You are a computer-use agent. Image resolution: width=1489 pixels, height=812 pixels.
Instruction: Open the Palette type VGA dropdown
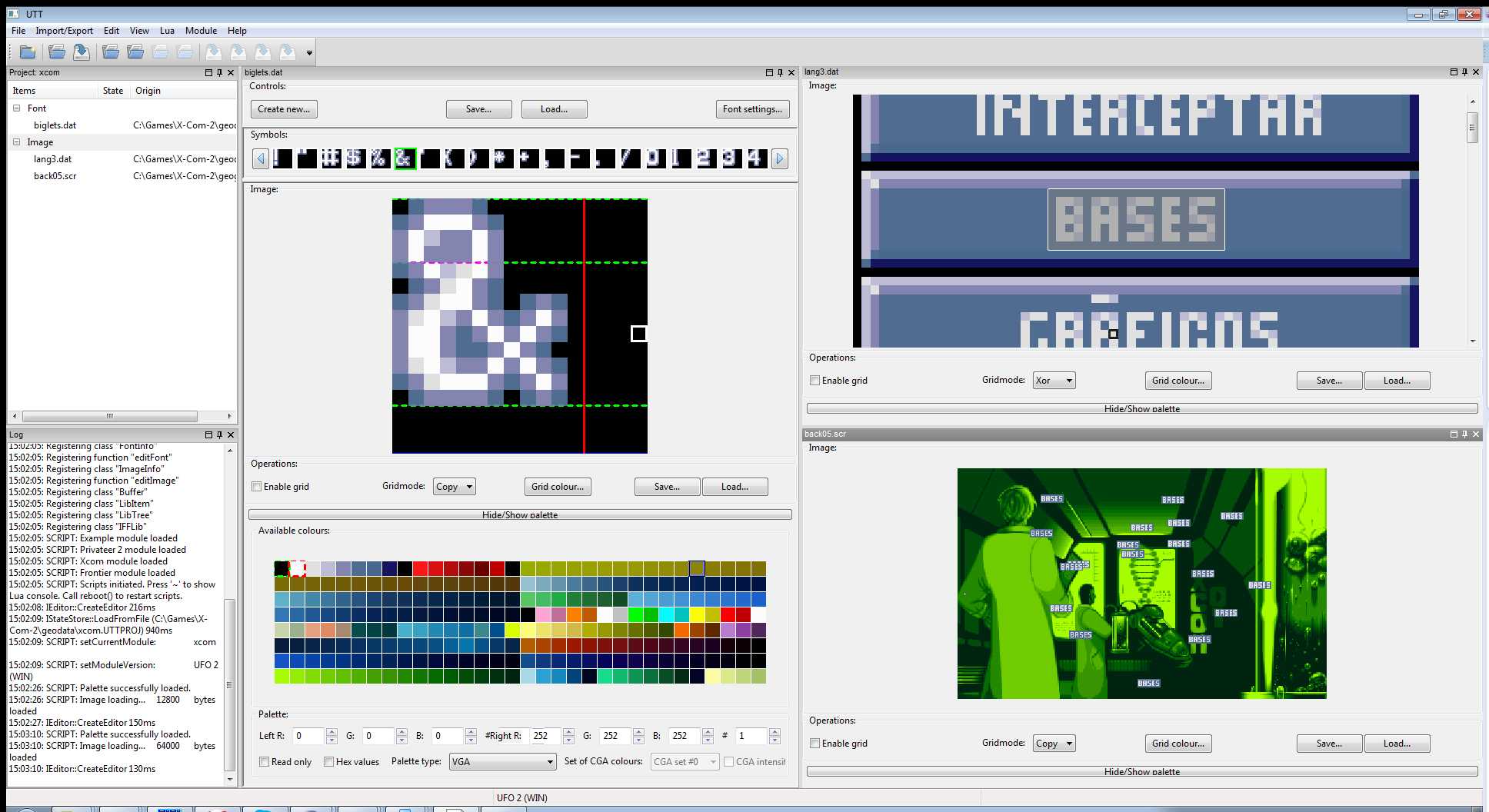tap(502, 762)
